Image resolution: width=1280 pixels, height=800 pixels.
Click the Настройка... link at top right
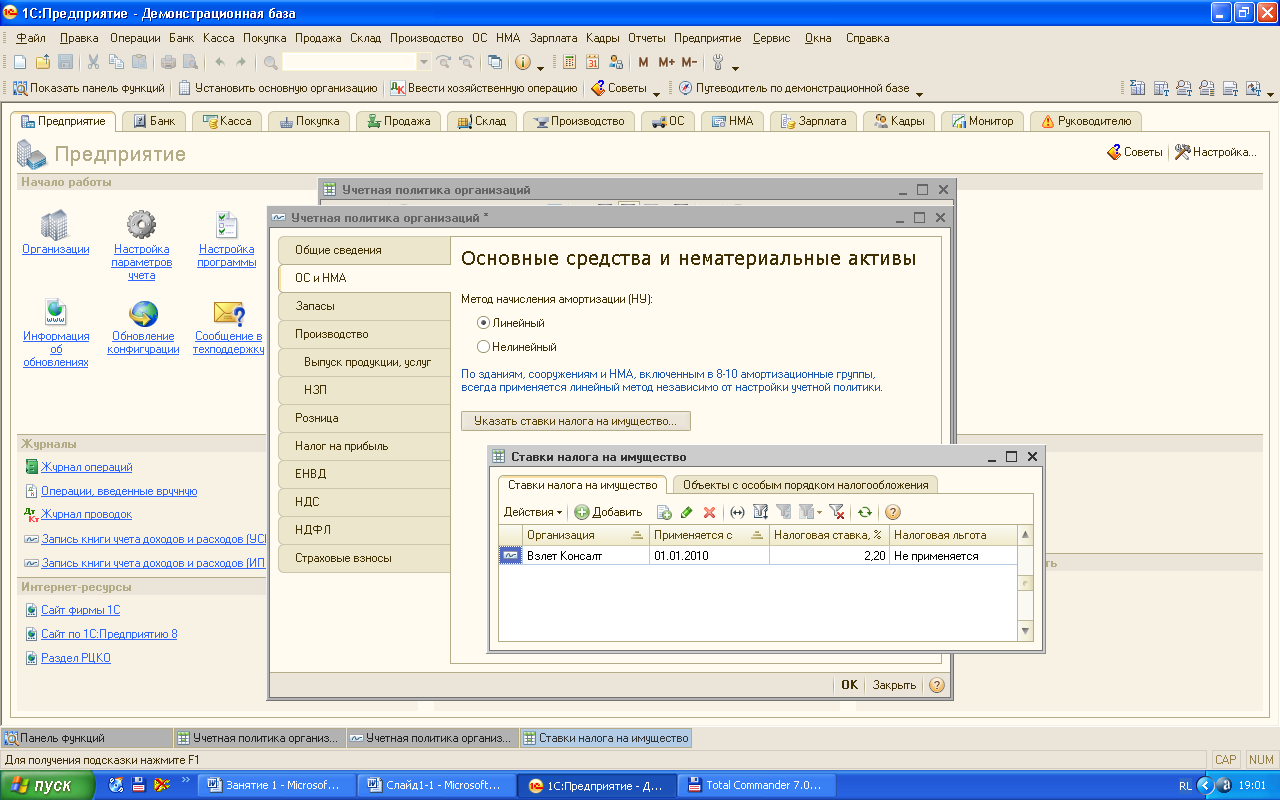[x=1215, y=152]
